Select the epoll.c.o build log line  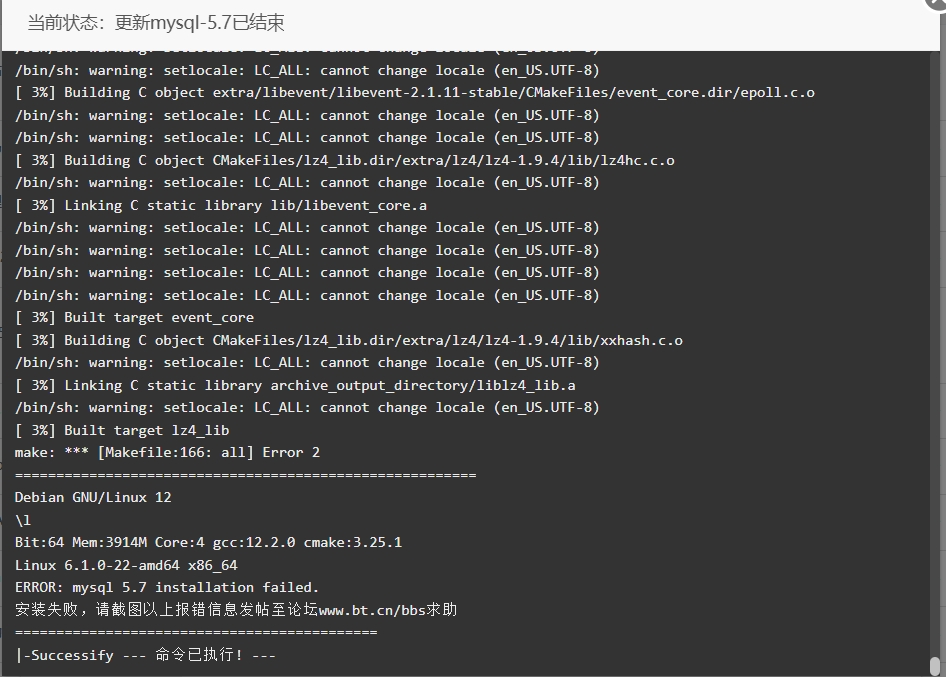414,93
